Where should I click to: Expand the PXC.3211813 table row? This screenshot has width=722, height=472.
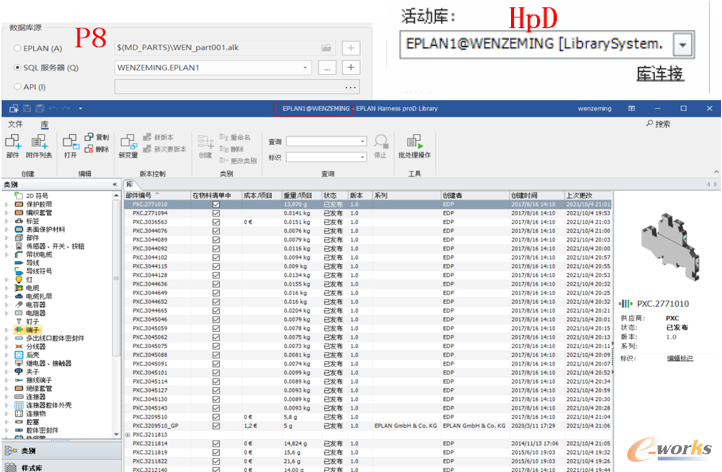tap(128, 435)
